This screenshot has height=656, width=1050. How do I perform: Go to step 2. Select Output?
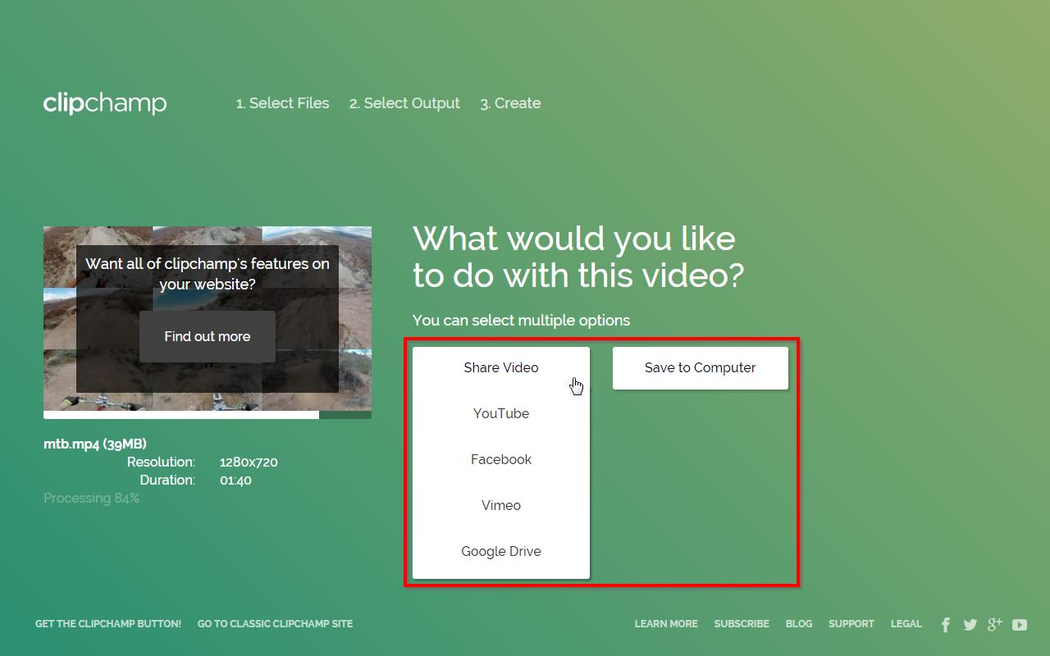click(x=404, y=103)
